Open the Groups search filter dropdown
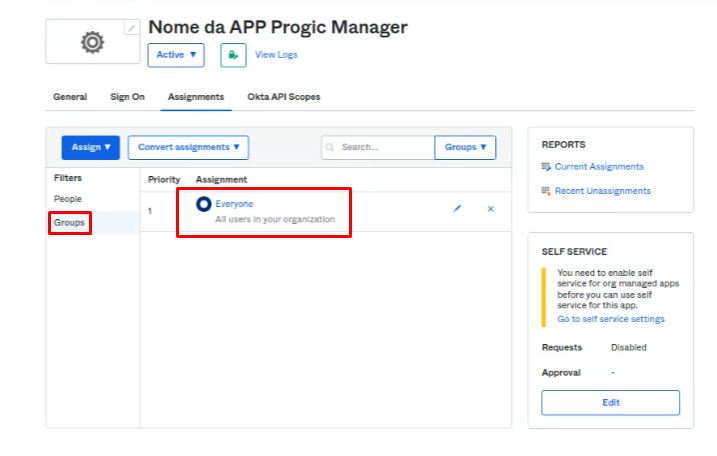Image resolution: width=717 pixels, height=456 pixels. [465, 147]
